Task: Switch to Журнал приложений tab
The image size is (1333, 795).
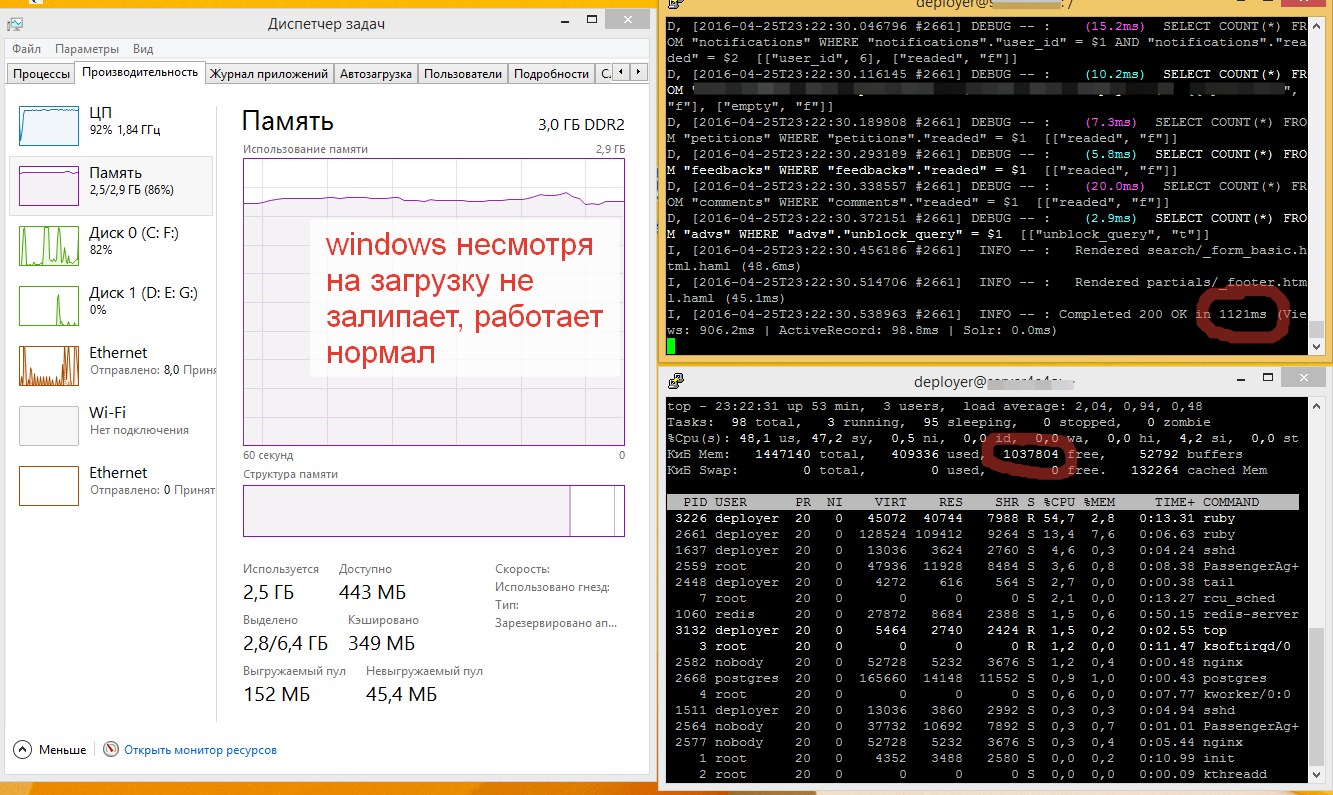Action: point(269,74)
